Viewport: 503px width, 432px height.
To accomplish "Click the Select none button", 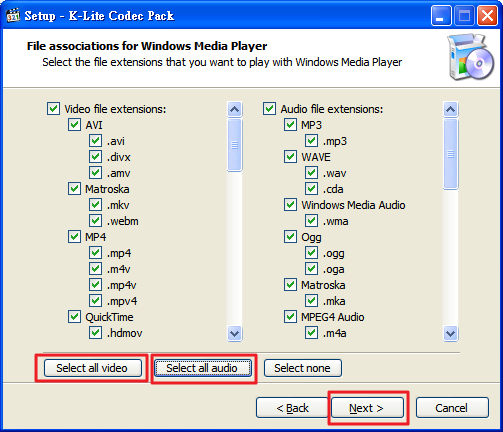I will [x=303, y=368].
